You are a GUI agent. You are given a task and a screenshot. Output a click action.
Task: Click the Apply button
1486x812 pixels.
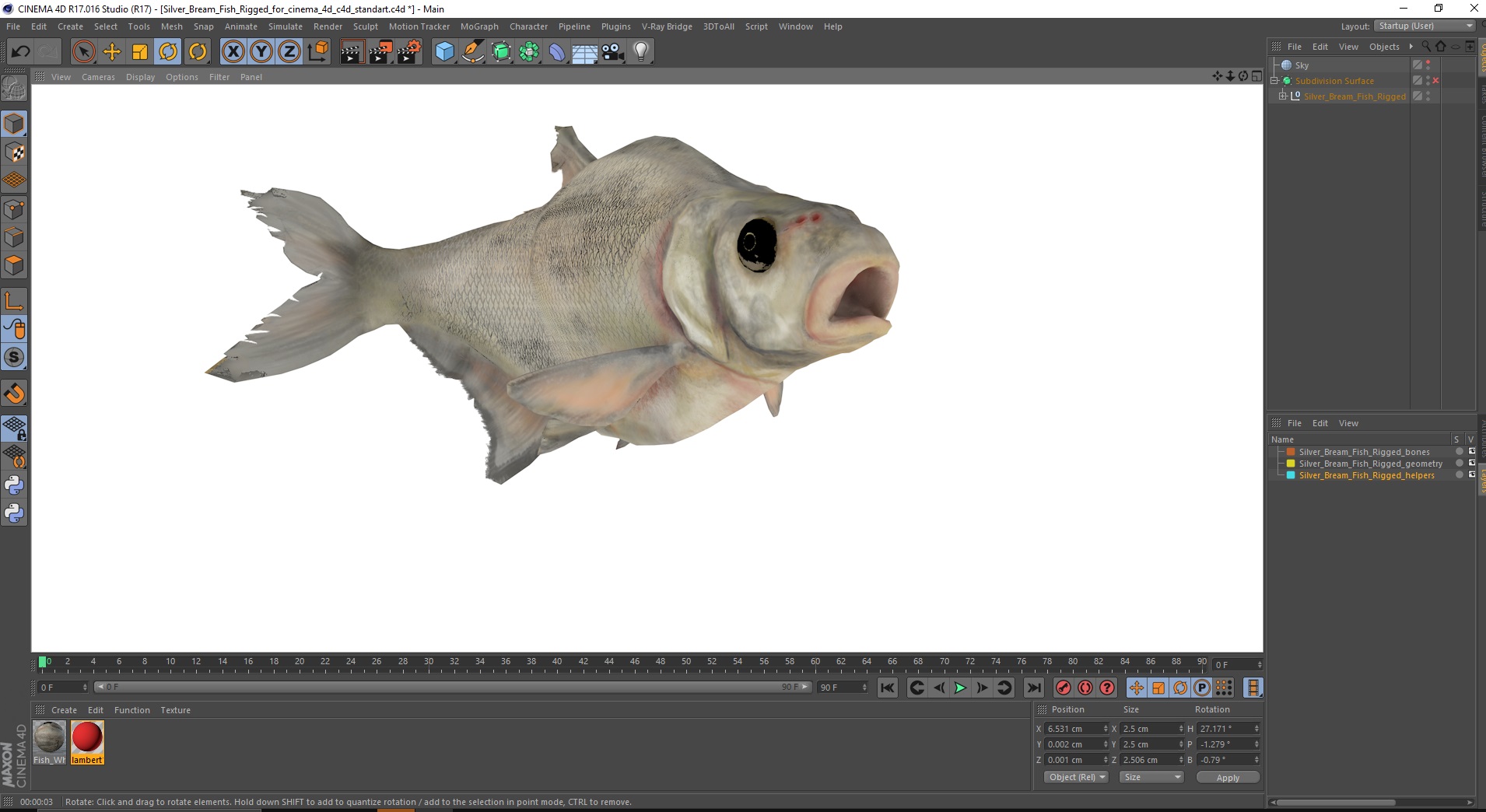[1228, 778]
